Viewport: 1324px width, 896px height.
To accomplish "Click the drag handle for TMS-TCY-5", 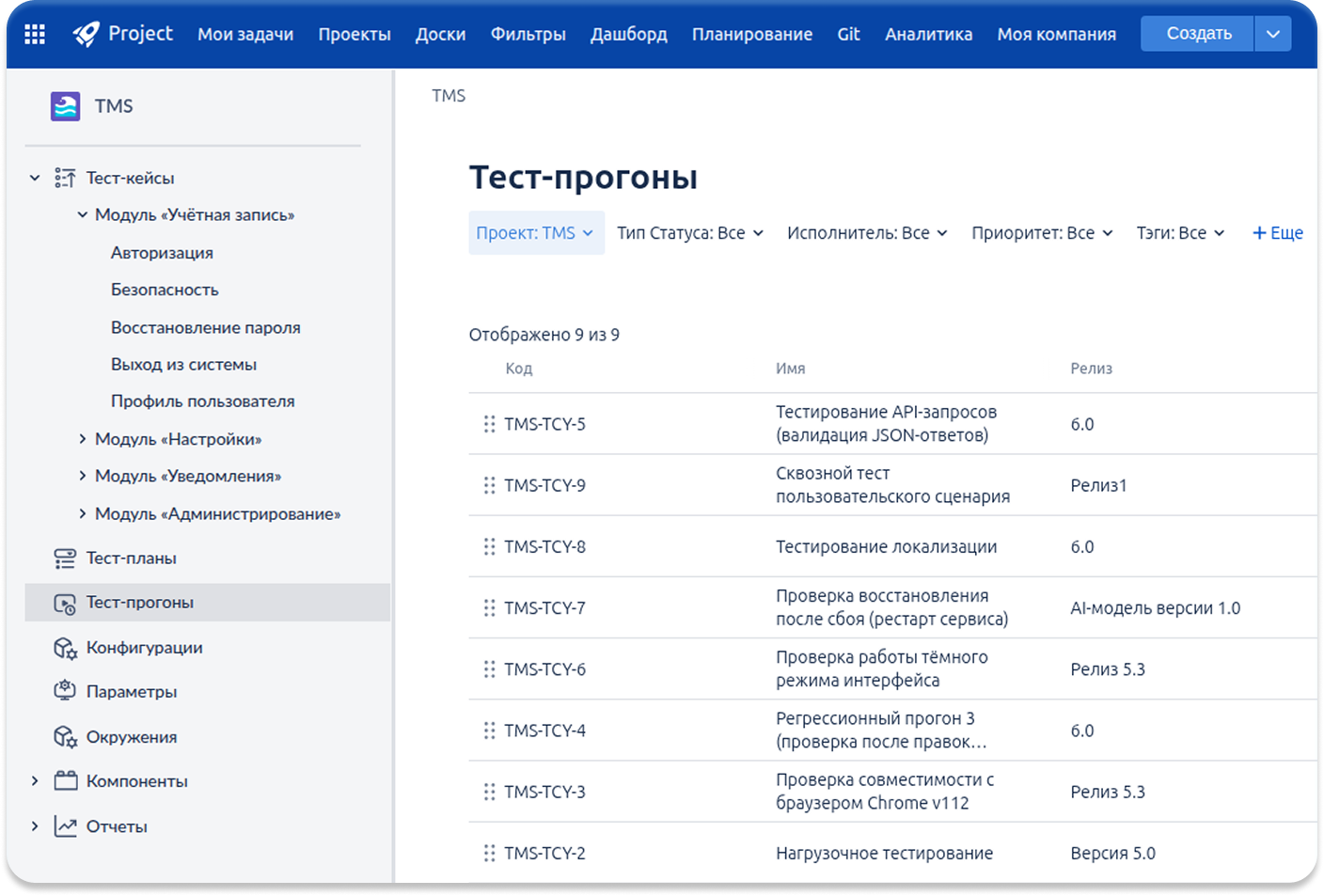I will coord(489,424).
